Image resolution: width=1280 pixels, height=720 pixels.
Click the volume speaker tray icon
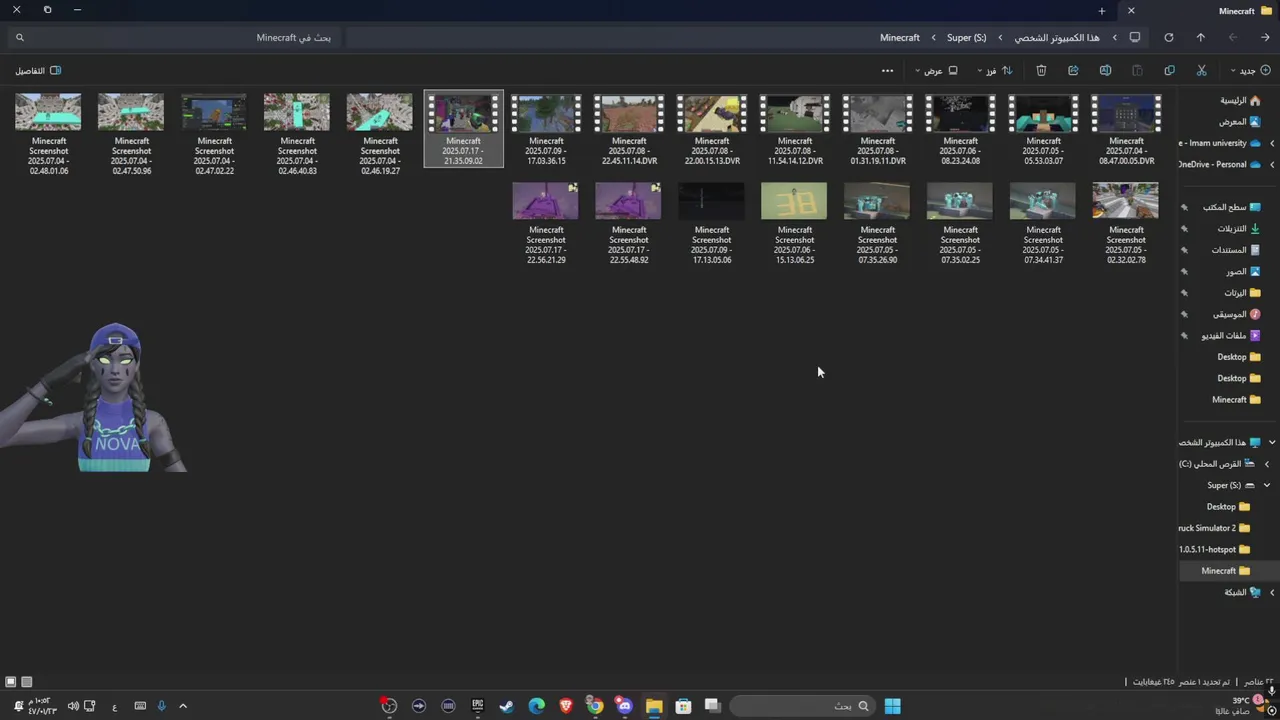(x=73, y=706)
